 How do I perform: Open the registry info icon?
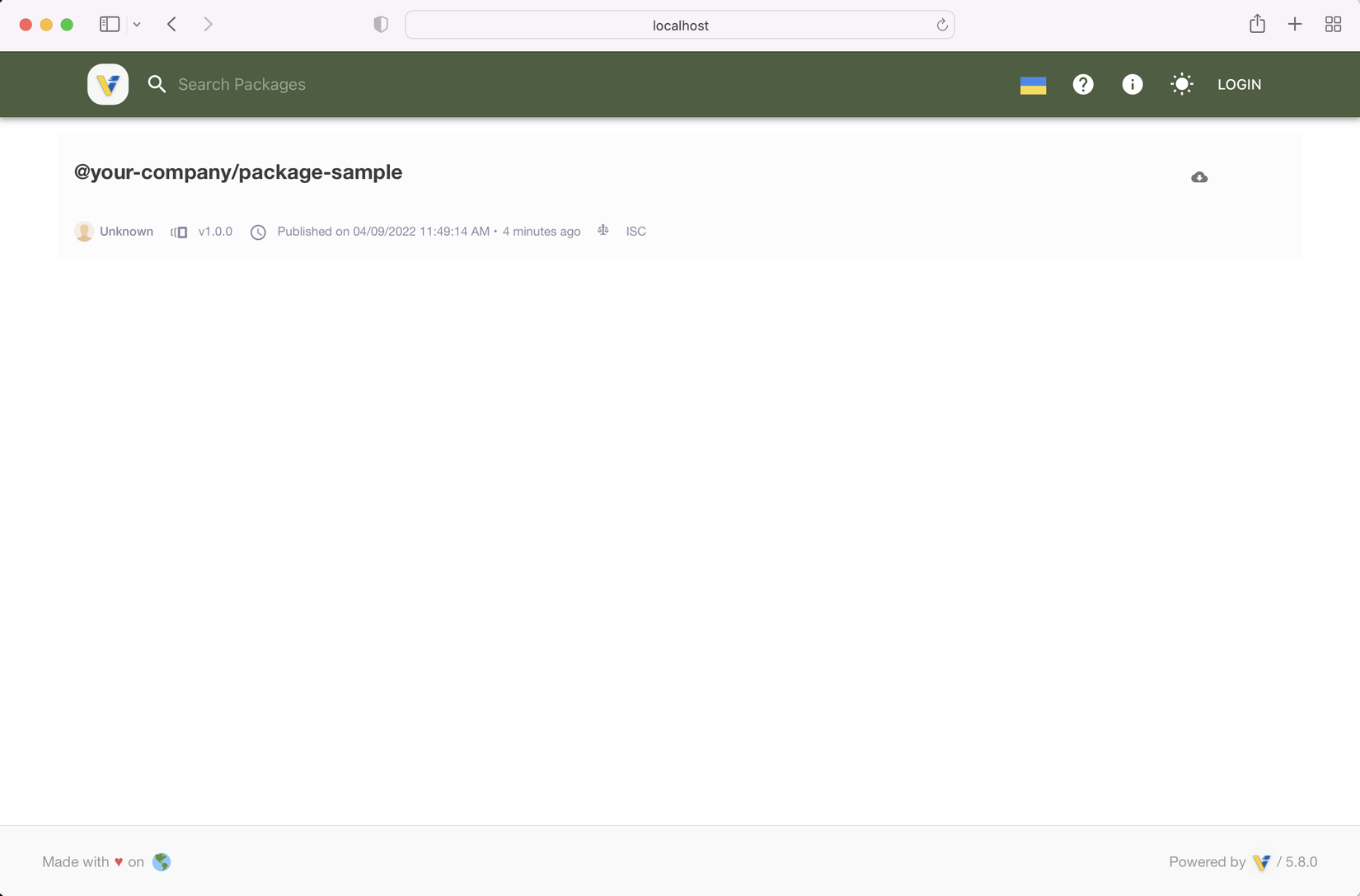pos(1133,84)
